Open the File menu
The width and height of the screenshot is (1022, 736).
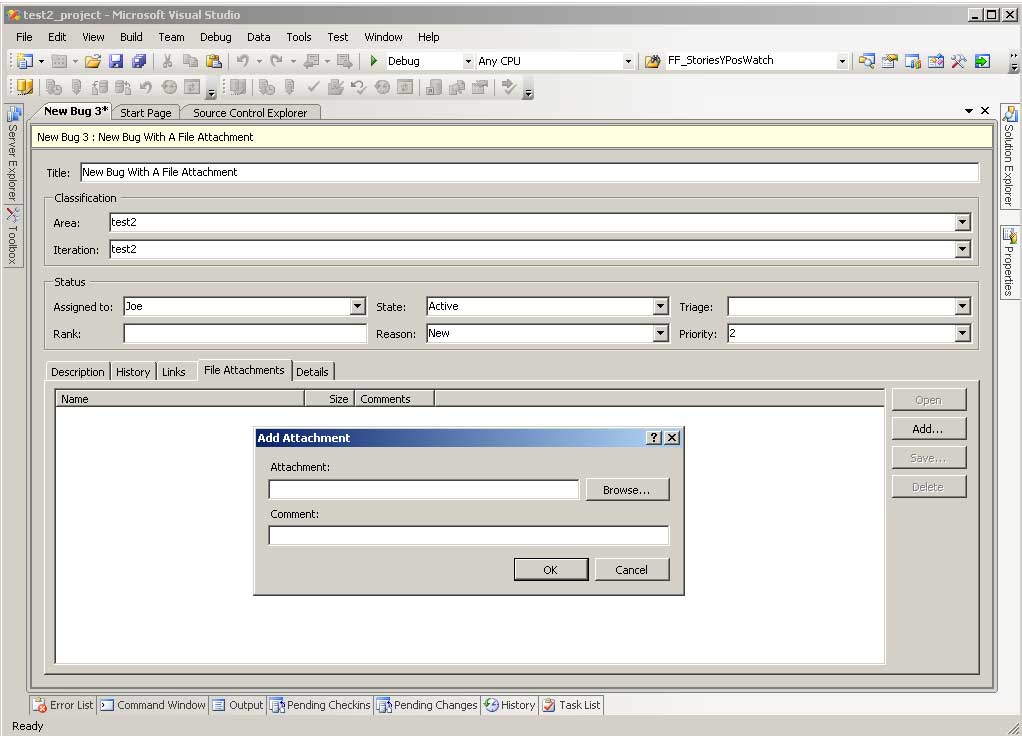[x=24, y=37]
